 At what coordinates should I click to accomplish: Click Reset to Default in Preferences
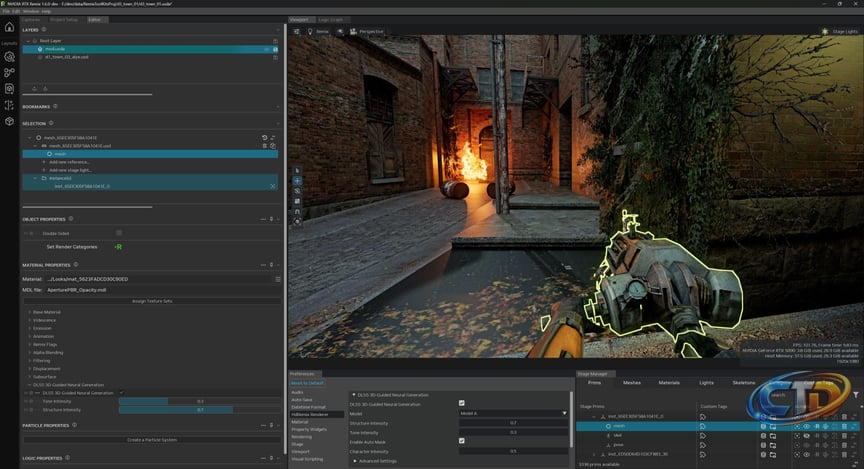point(307,383)
